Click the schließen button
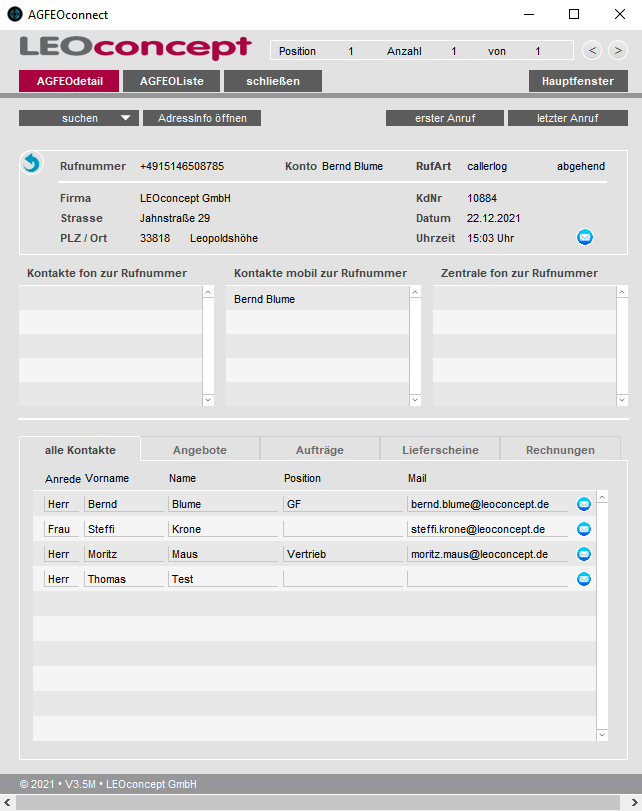Screen dimensions: 642x811 pyautogui.click(x=273, y=81)
